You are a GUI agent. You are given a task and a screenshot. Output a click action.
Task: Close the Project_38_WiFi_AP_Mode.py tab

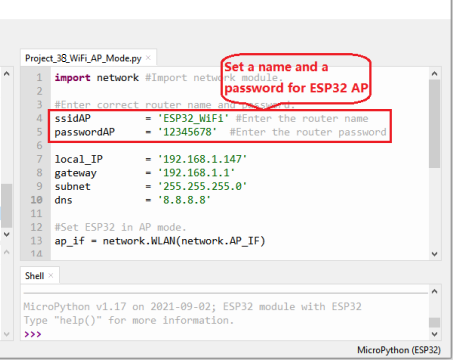(148, 58)
